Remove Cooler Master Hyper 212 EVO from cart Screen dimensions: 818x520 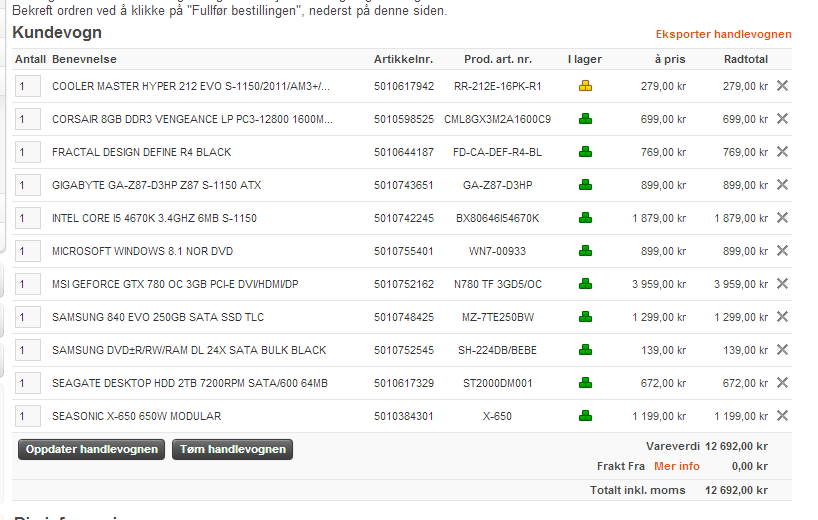[x=782, y=86]
